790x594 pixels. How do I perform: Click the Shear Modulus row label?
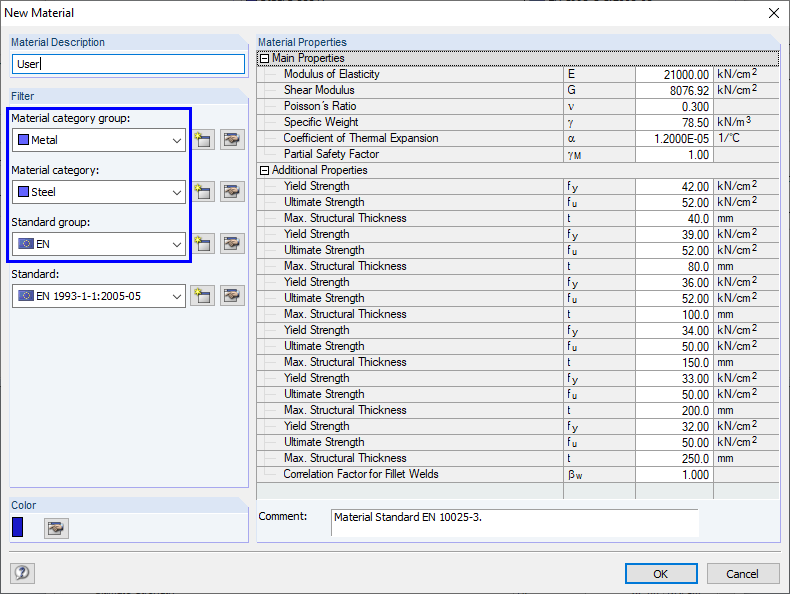click(x=319, y=90)
